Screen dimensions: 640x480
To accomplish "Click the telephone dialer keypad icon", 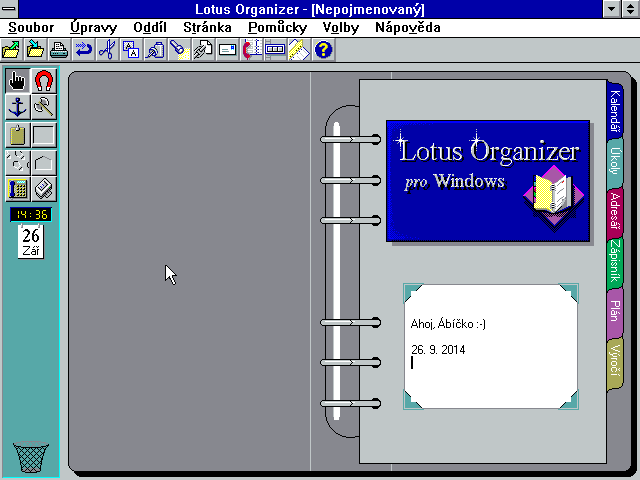I will [x=18, y=189].
